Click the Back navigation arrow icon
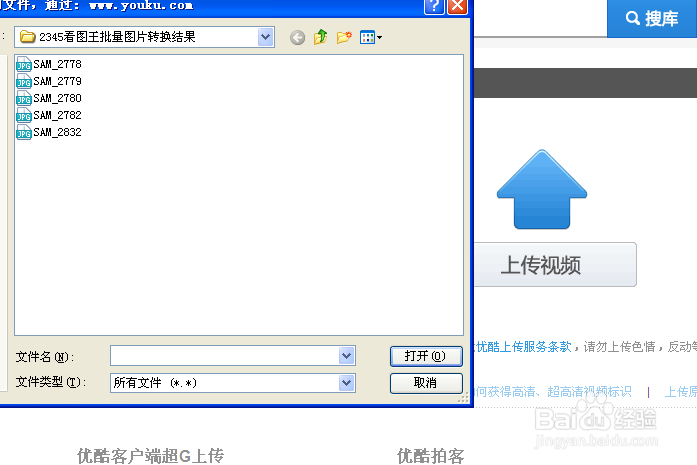 297,38
